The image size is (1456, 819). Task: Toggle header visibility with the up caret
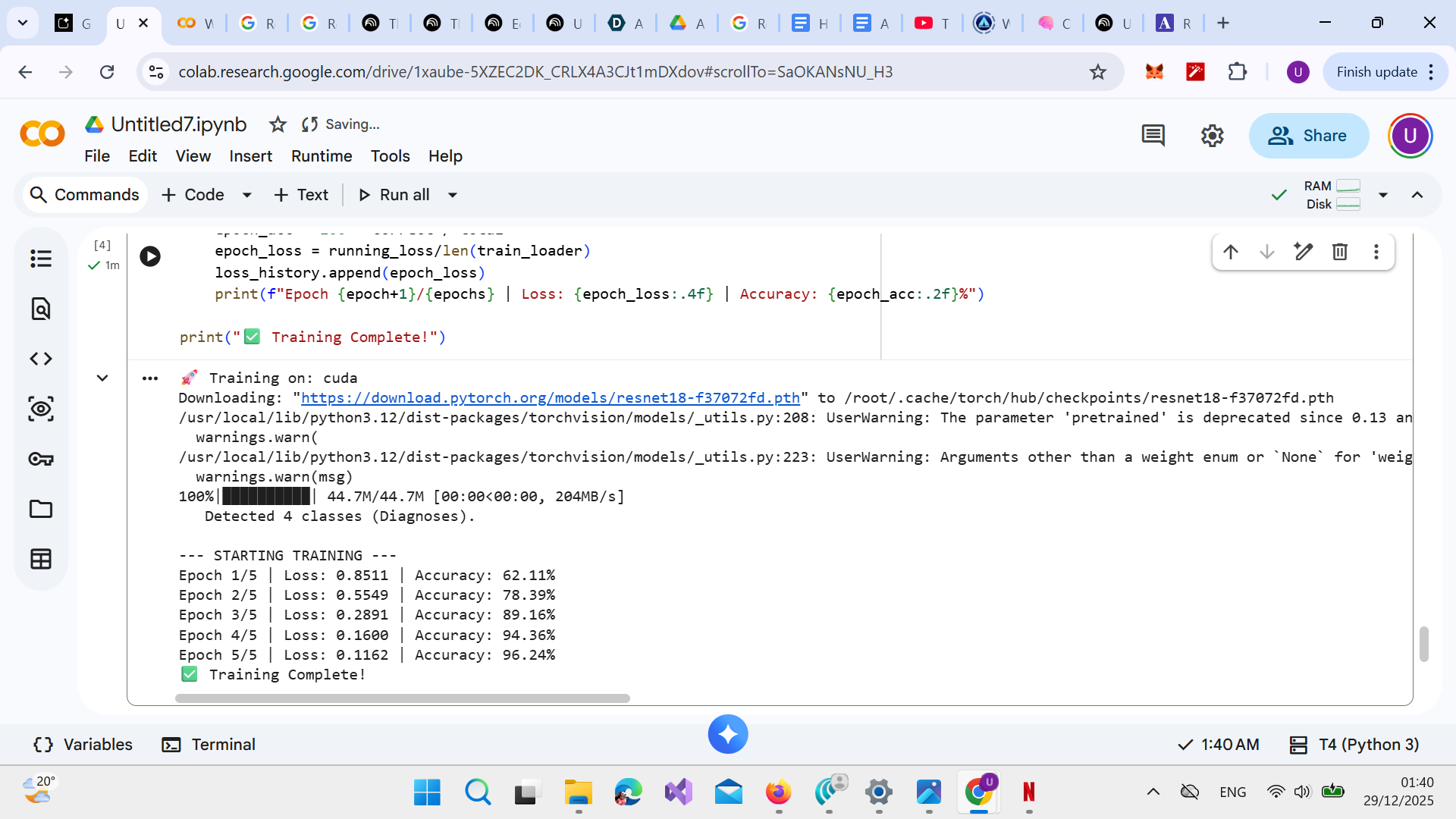1417,195
